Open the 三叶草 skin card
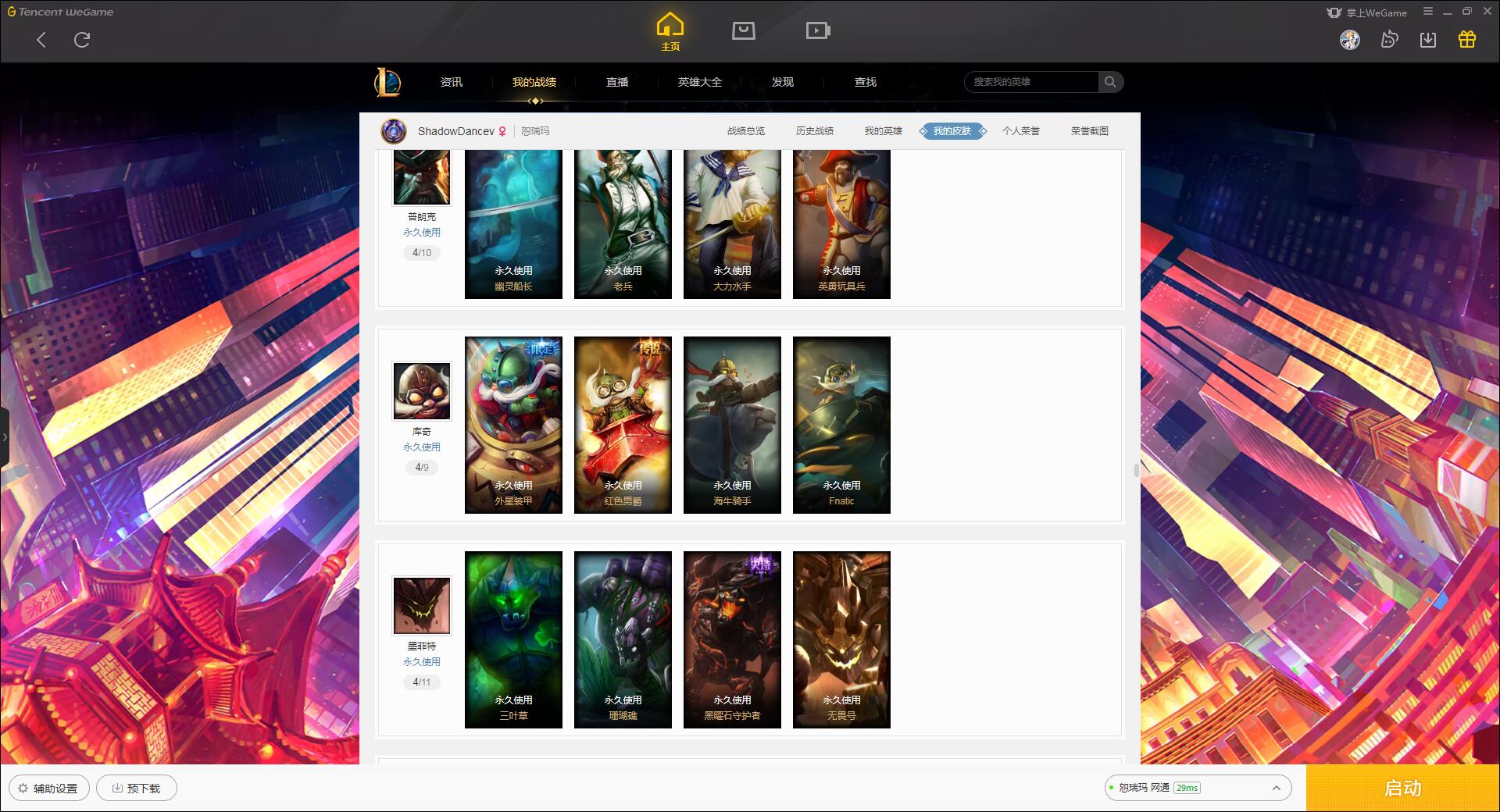 pos(513,639)
